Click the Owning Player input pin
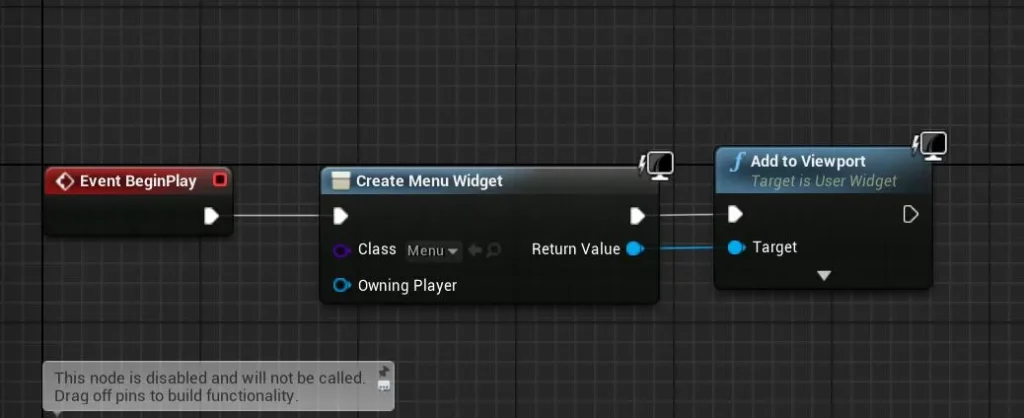This screenshot has height=418, width=1024. [342, 285]
